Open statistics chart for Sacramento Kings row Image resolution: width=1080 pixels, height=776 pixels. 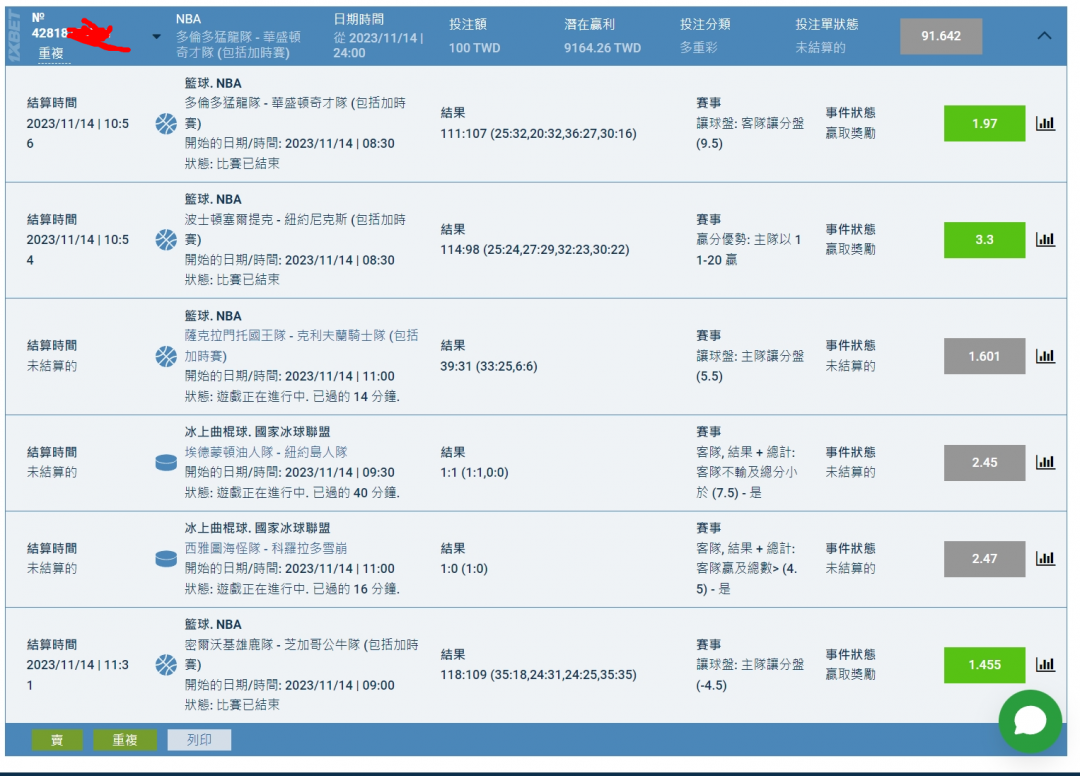point(1045,356)
